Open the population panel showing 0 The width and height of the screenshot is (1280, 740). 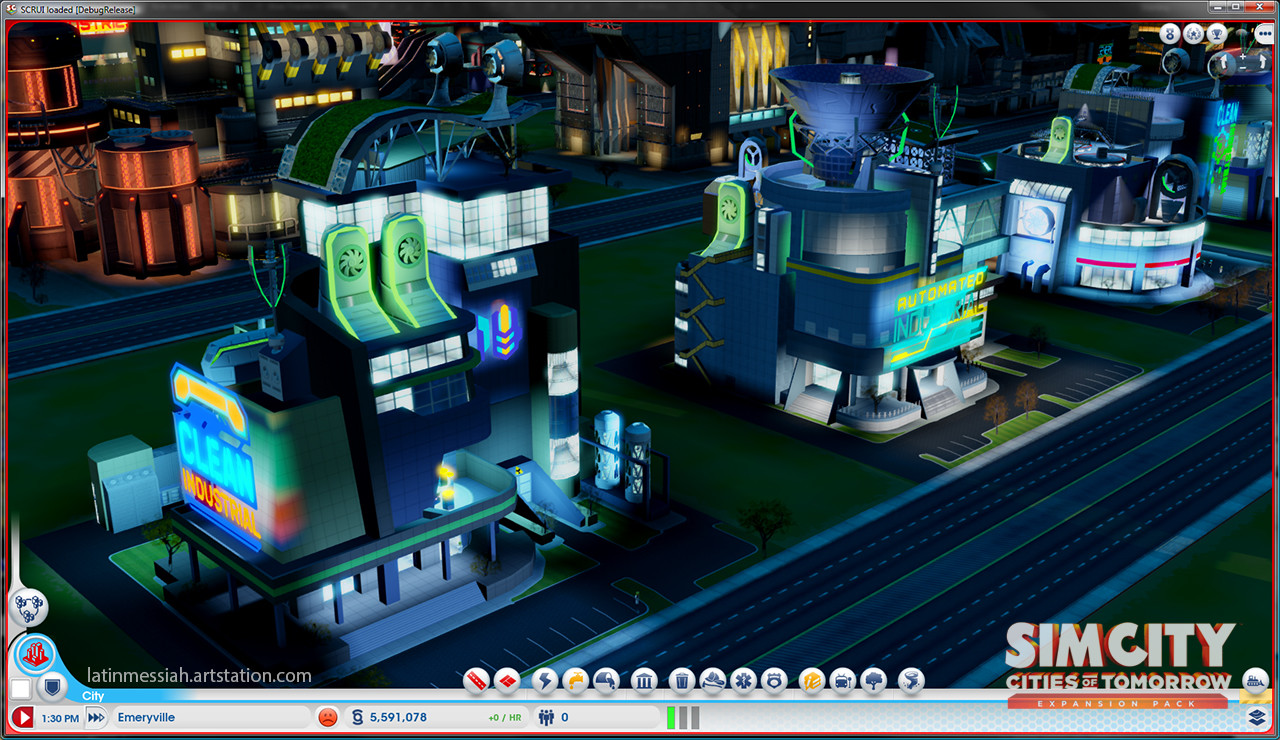point(597,717)
